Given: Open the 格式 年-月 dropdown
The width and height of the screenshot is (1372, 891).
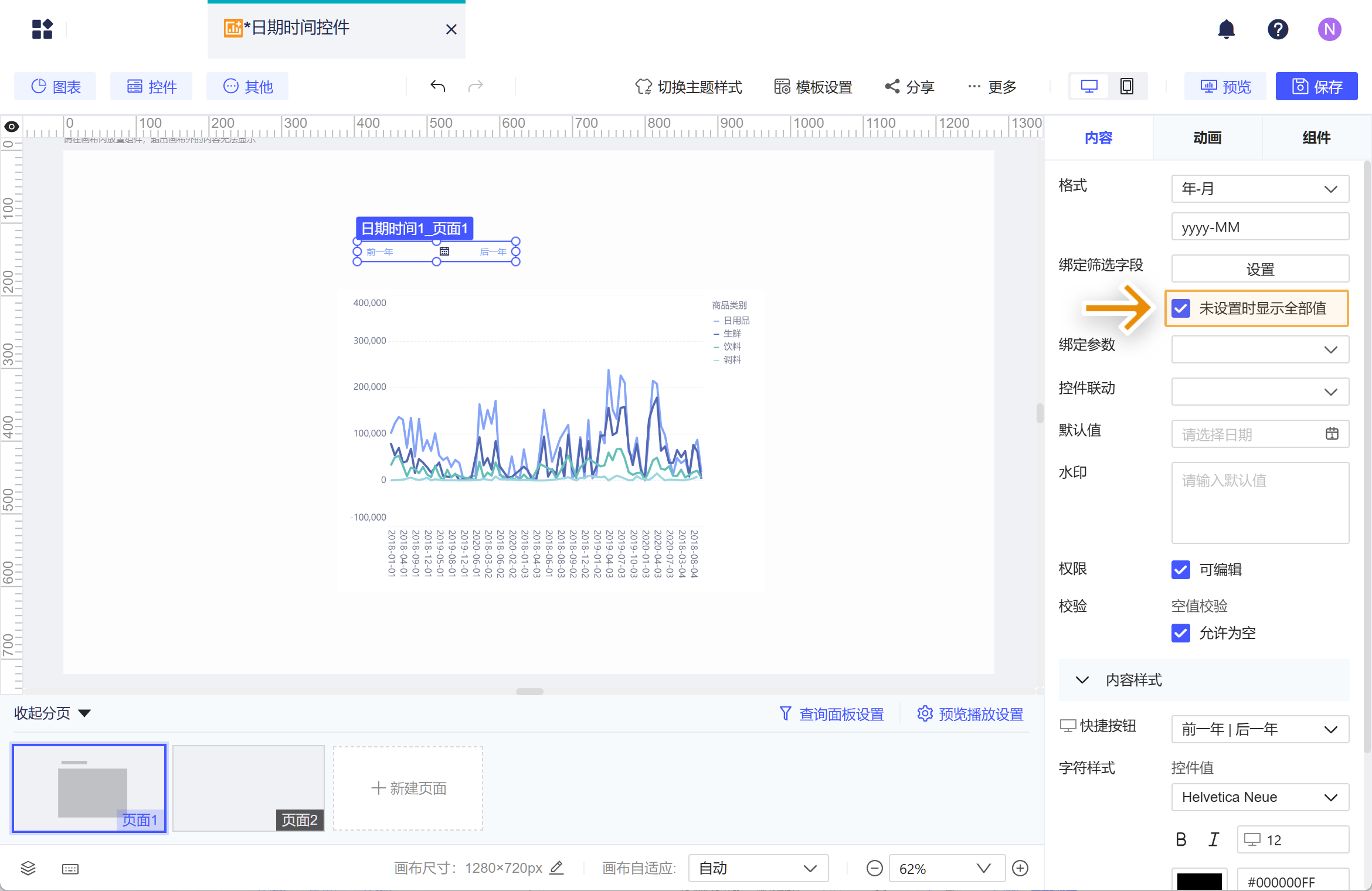Looking at the screenshot, I should click(x=1259, y=189).
